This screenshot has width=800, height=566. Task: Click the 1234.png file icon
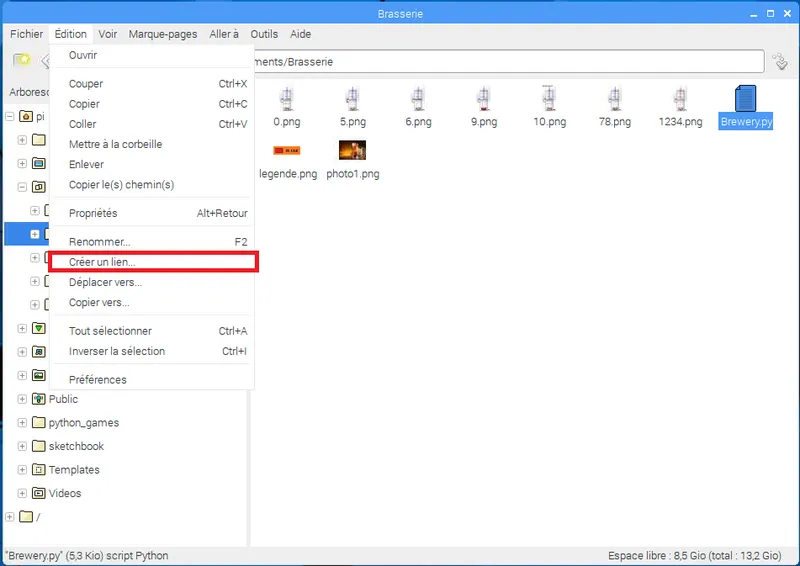pyautogui.click(x=679, y=100)
